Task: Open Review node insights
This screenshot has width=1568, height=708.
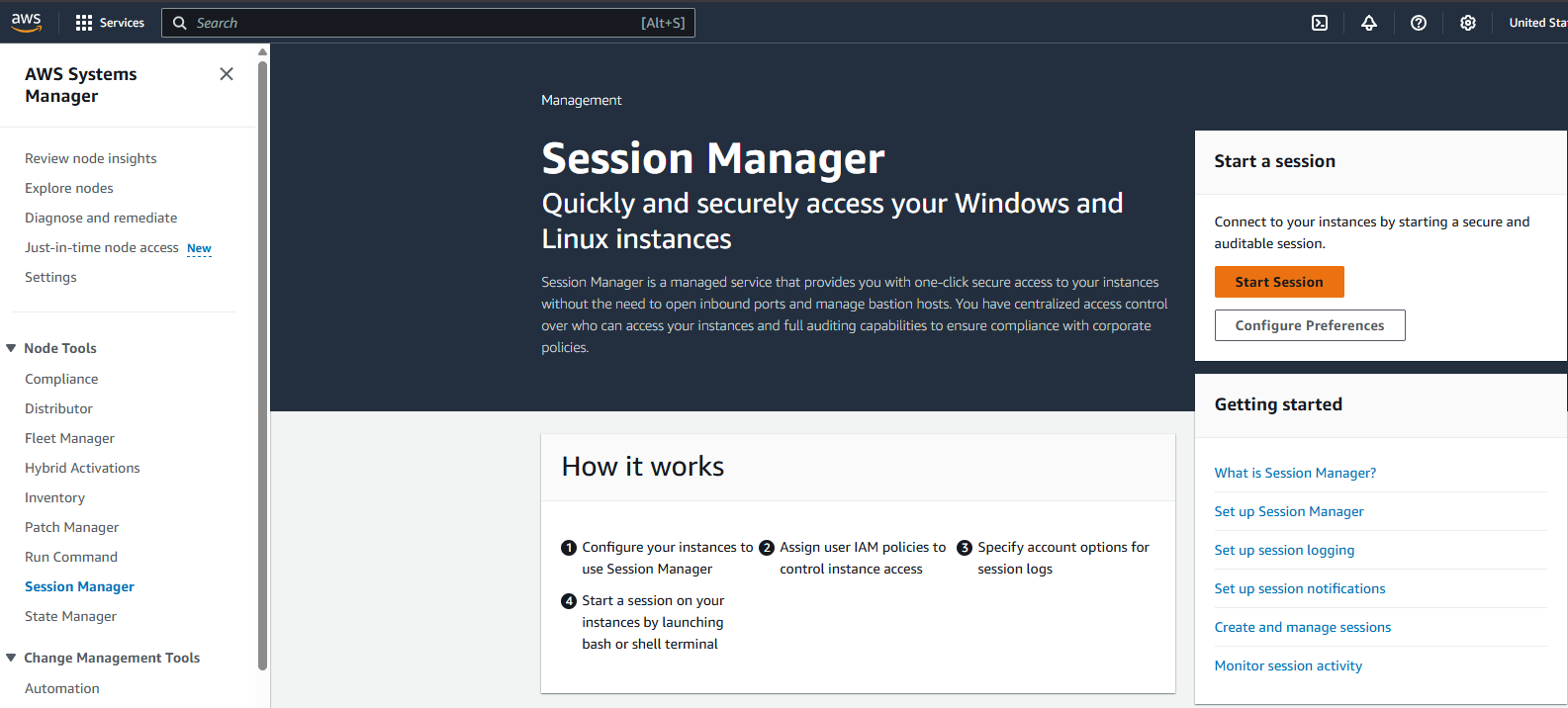Action: (91, 158)
